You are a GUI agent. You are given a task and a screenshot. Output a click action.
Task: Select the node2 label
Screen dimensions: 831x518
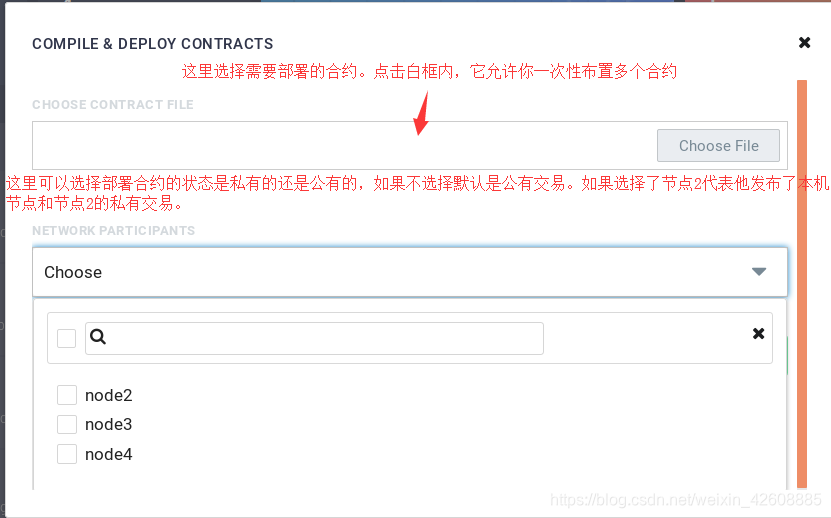point(108,396)
